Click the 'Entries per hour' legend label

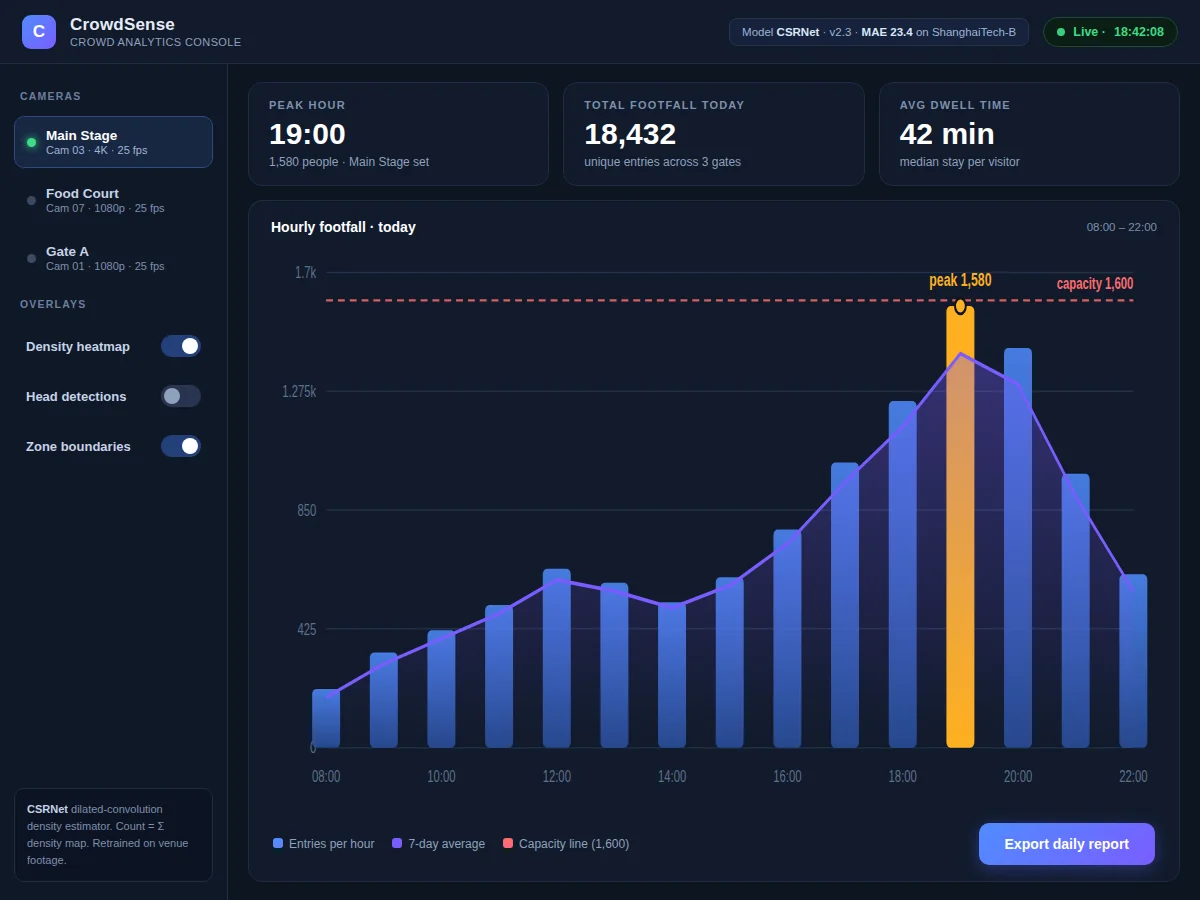pos(332,844)
